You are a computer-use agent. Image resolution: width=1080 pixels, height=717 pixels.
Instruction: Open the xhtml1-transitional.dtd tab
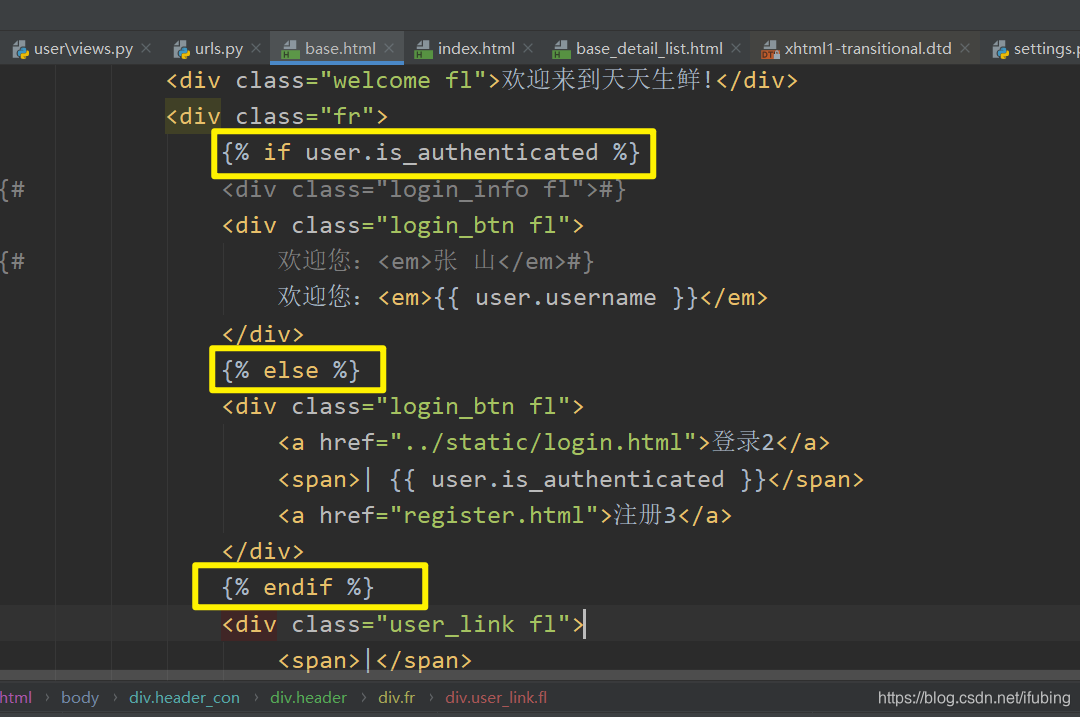pyautogui.click(x=867, y=49)
